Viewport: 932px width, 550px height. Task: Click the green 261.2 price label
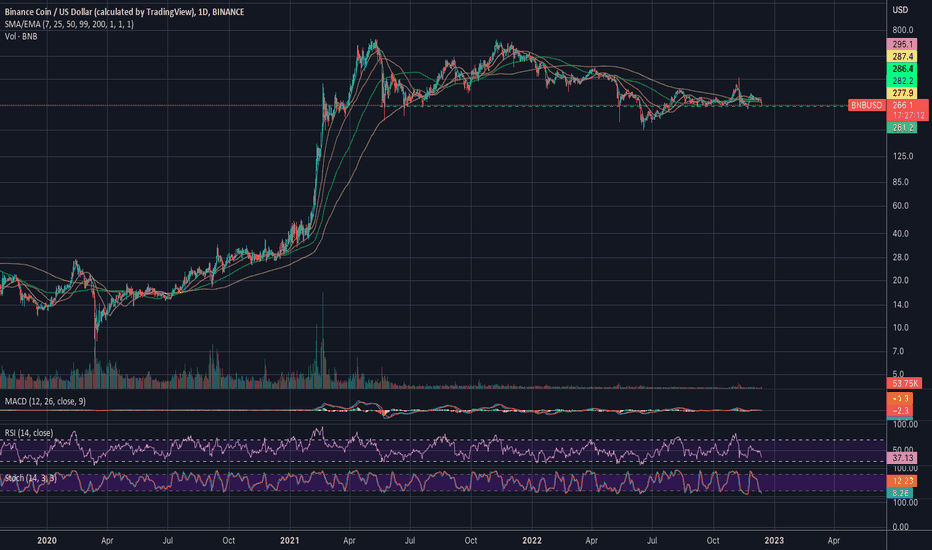click(902, 128)
